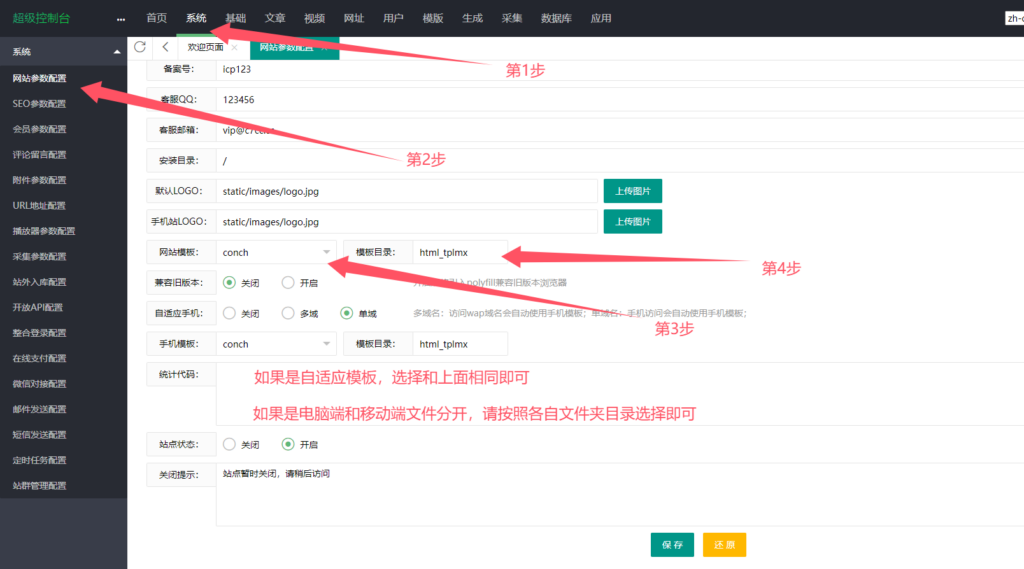The image size is (1024, 569).
Task: Open 邮件发送配置 in the sidebar
Action: [39, 410]
